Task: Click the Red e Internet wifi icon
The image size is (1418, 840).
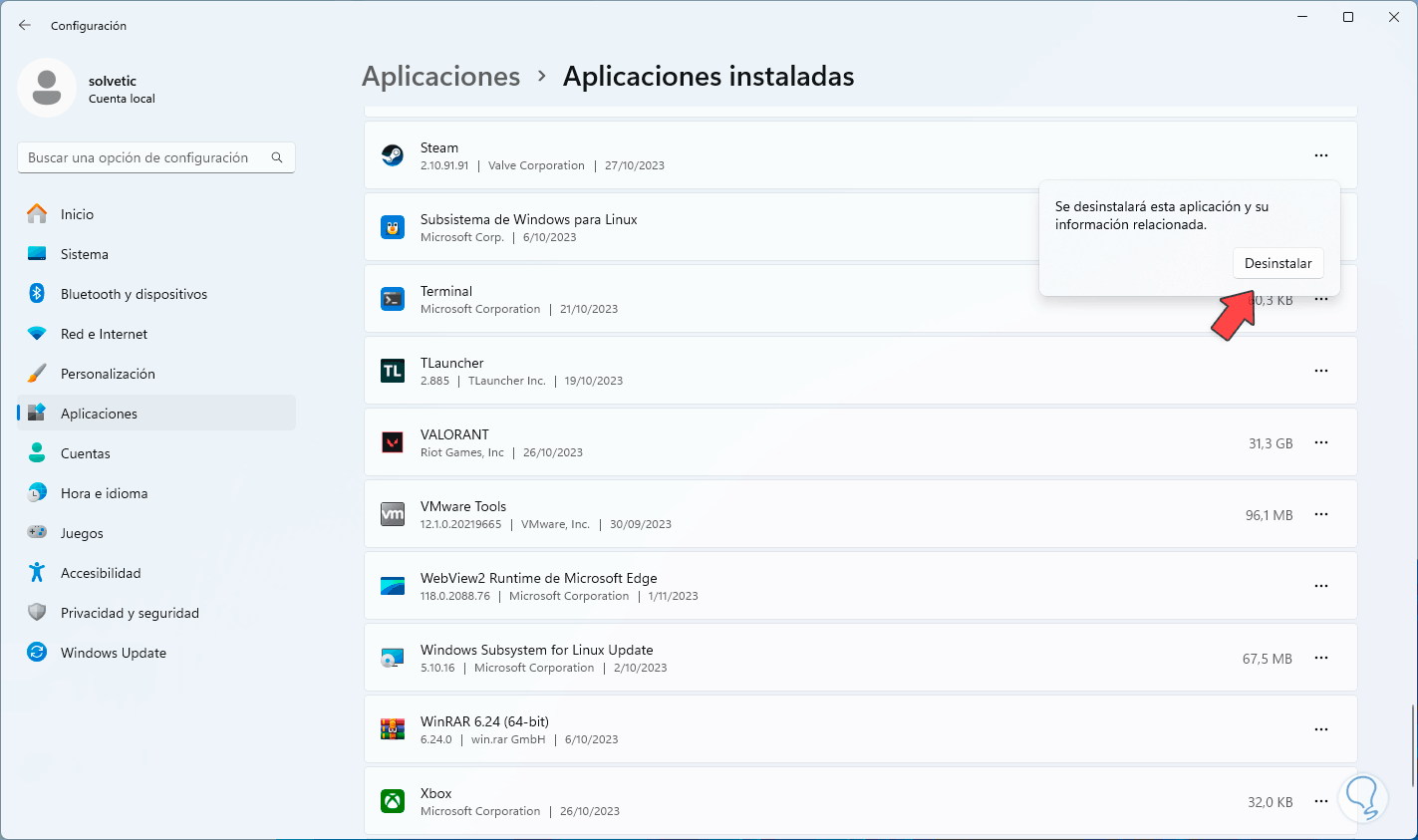Action: tap(37, 334)
